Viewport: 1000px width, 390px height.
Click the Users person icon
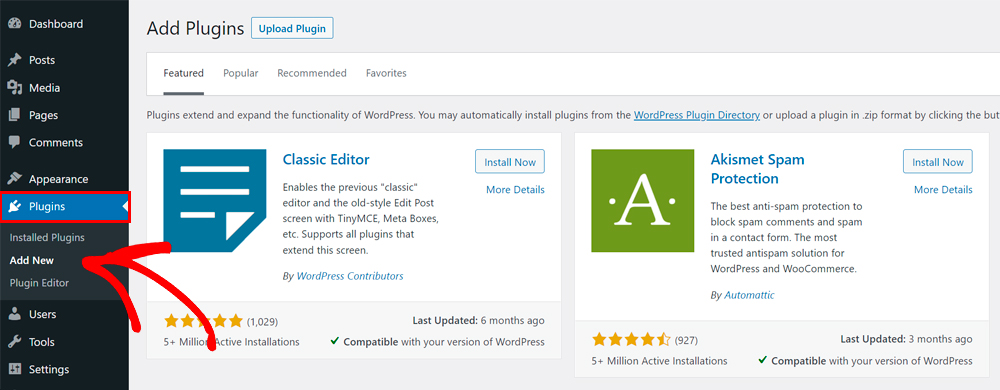click(x=15, y=314)
